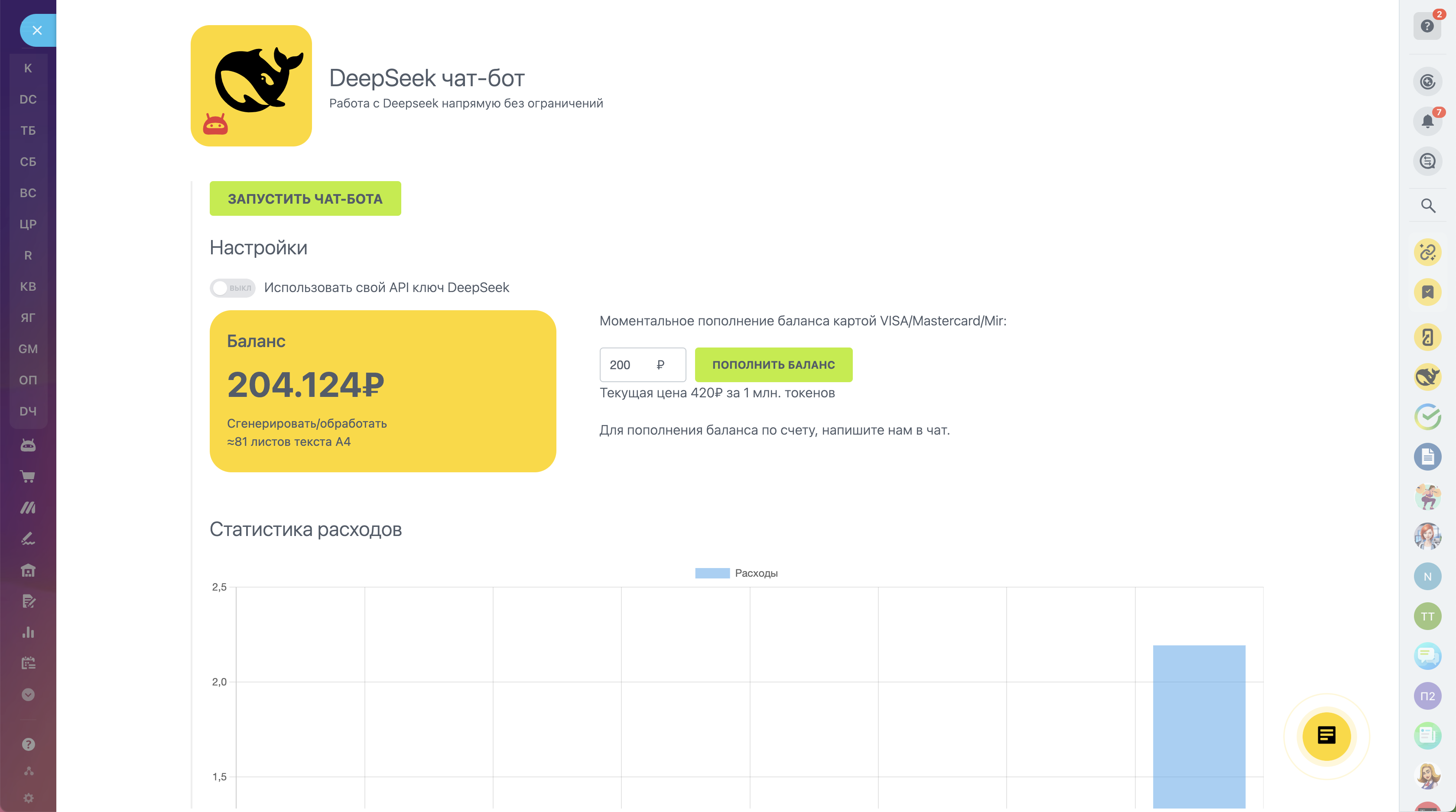Click the robot chat-bot sidebar icon
1456x812 pixels.
[28, 445]
